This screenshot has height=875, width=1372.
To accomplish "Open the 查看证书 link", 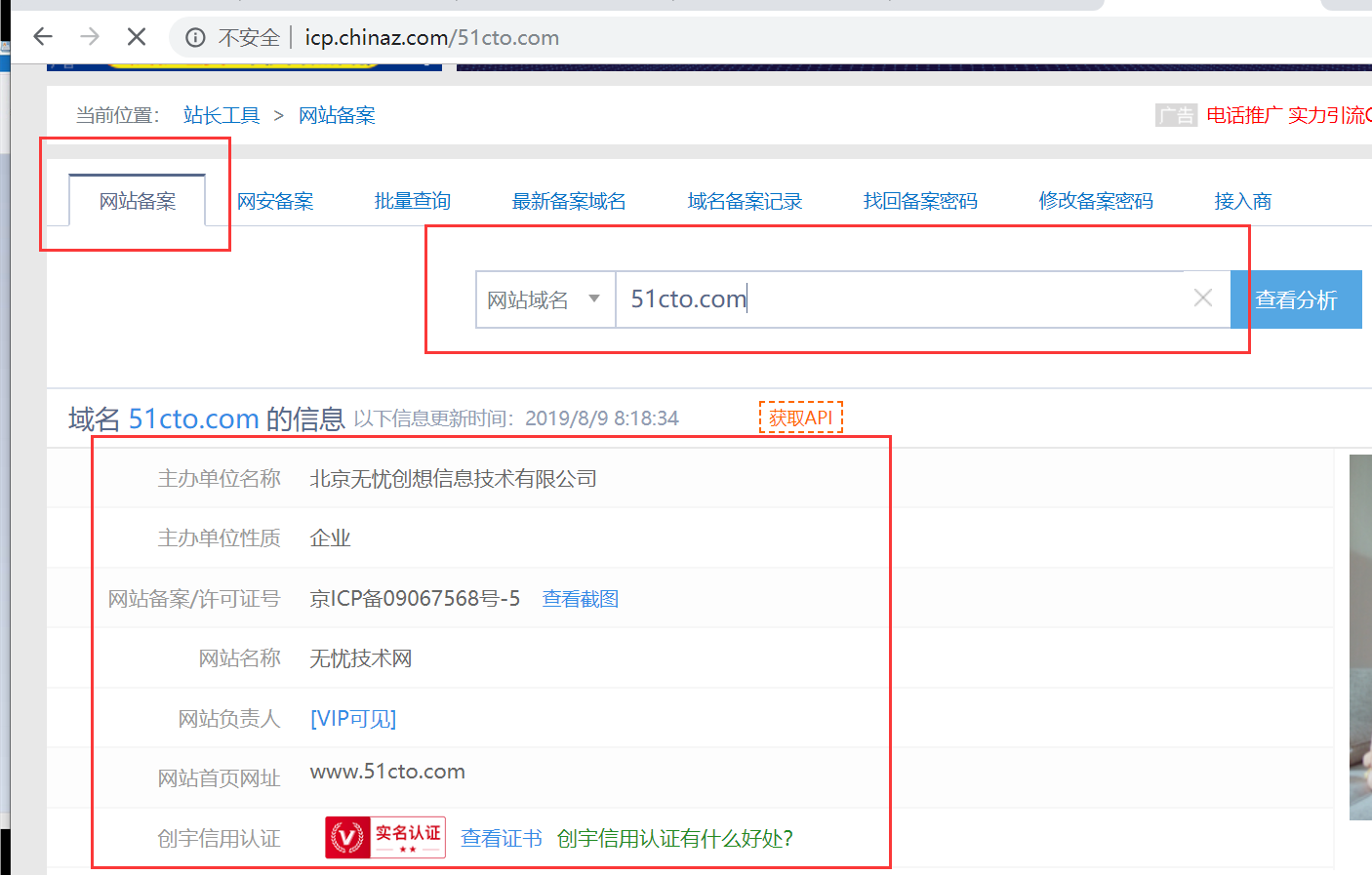I will pos(502,839).
